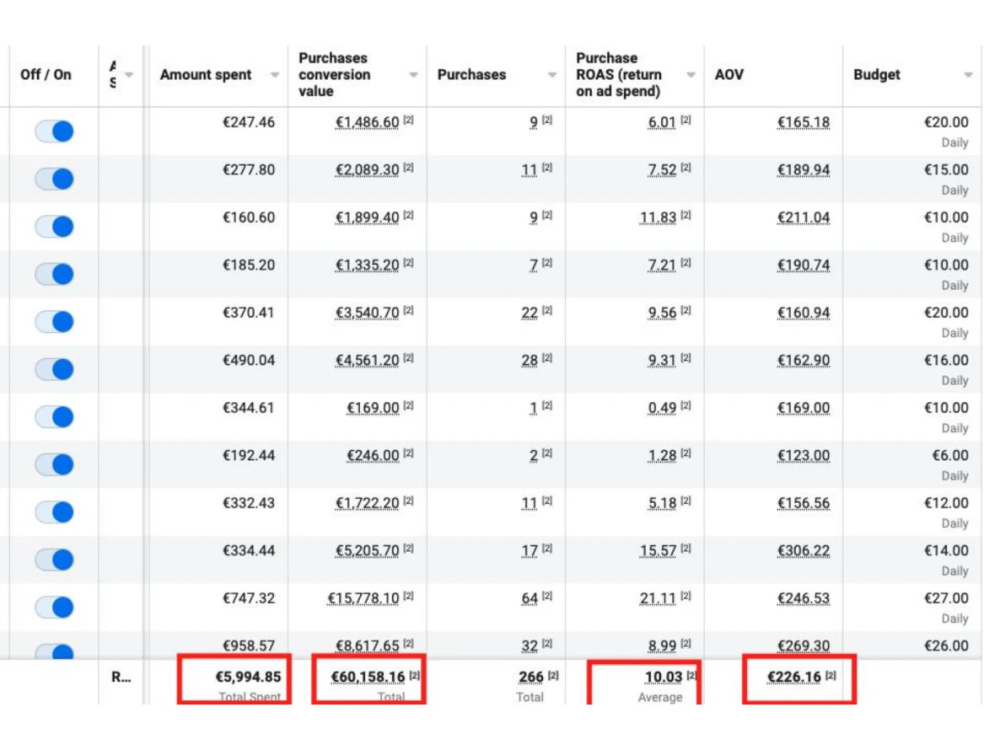Click the €5,205.70 conversion value
Screen dimensions: 1000x750
tap(367, 551)
